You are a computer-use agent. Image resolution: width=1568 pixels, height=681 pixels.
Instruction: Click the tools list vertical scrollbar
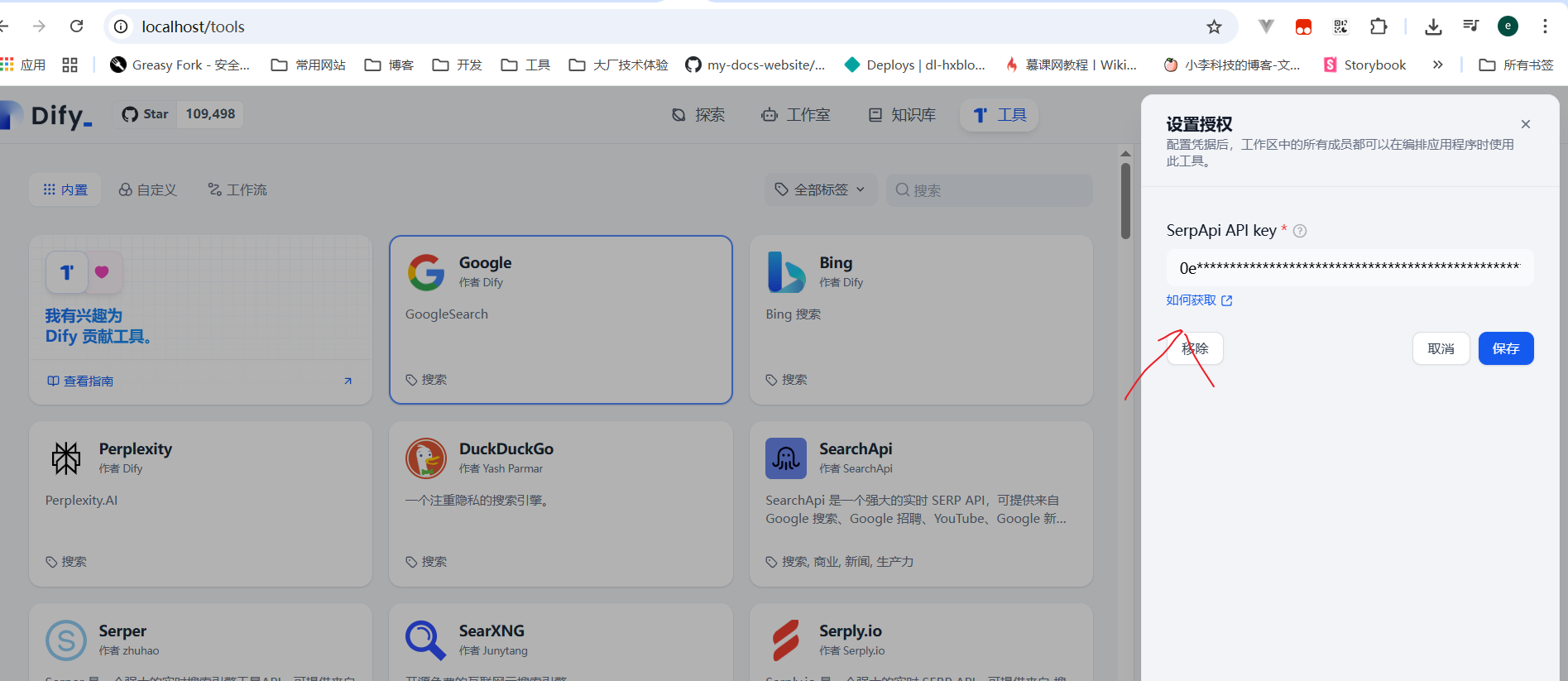[x=1125, y=201]
